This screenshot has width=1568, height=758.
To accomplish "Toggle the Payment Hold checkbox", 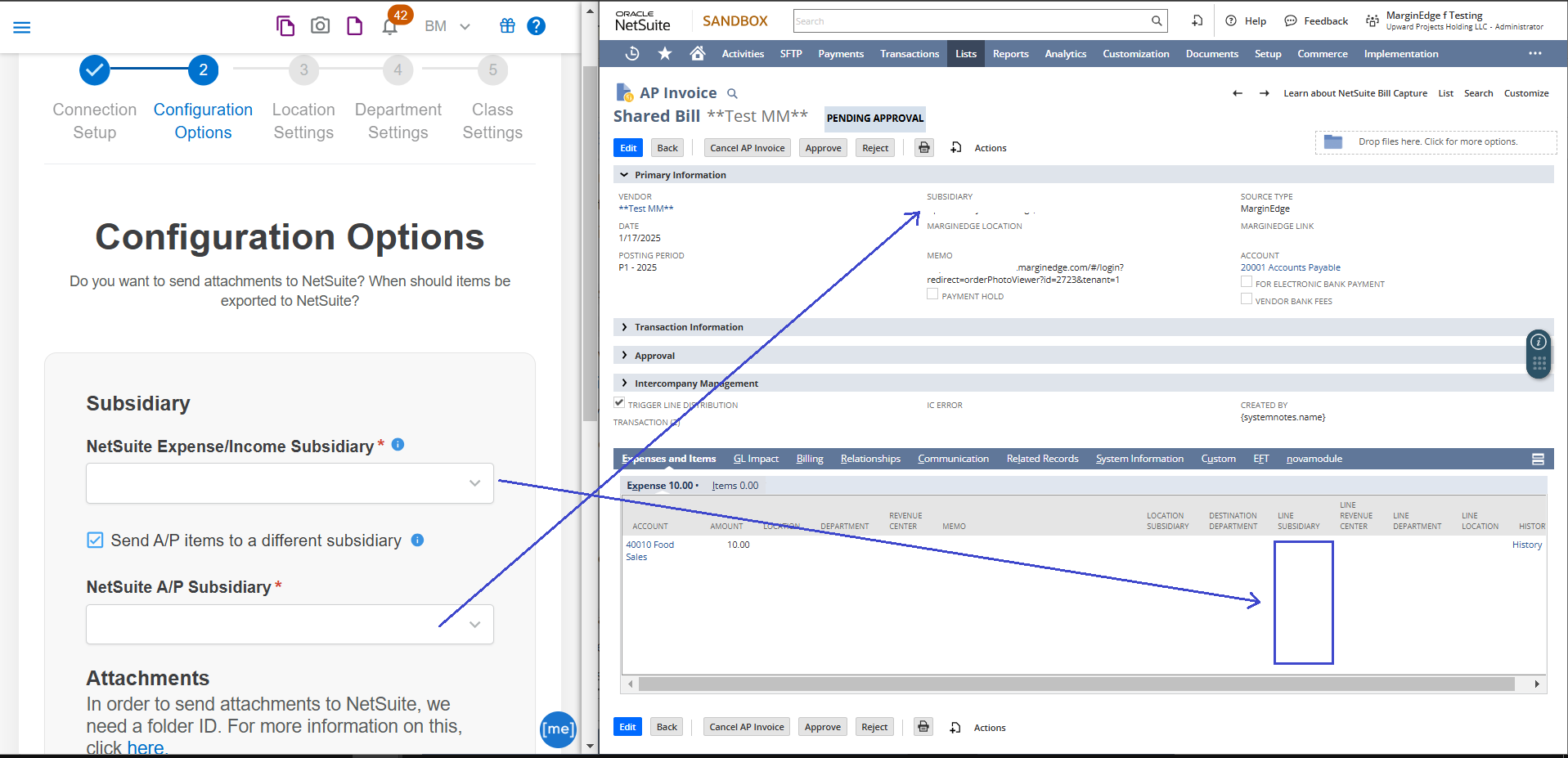I will (932, 294).
